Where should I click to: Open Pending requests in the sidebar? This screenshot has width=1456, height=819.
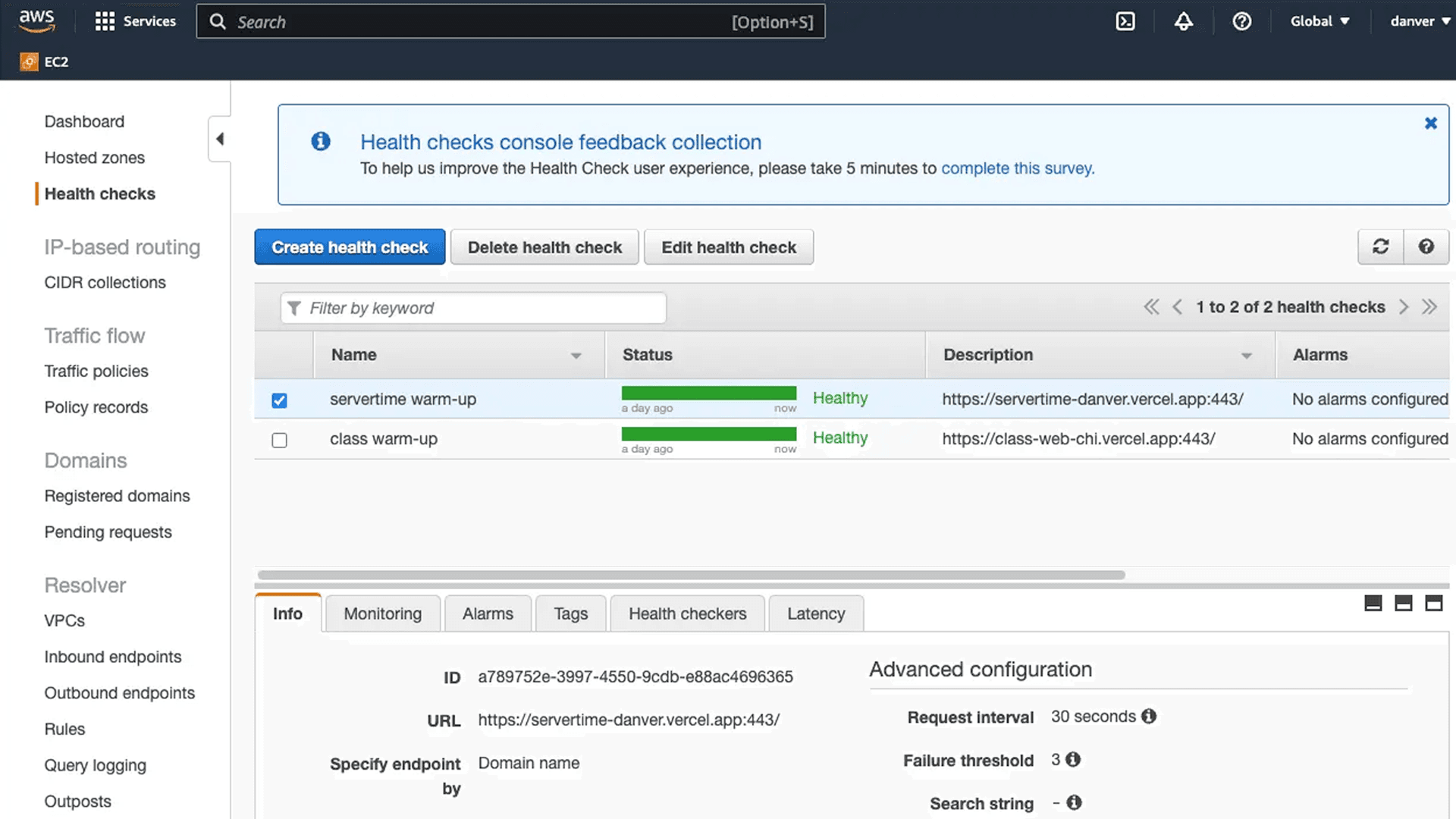coord(108,532)
